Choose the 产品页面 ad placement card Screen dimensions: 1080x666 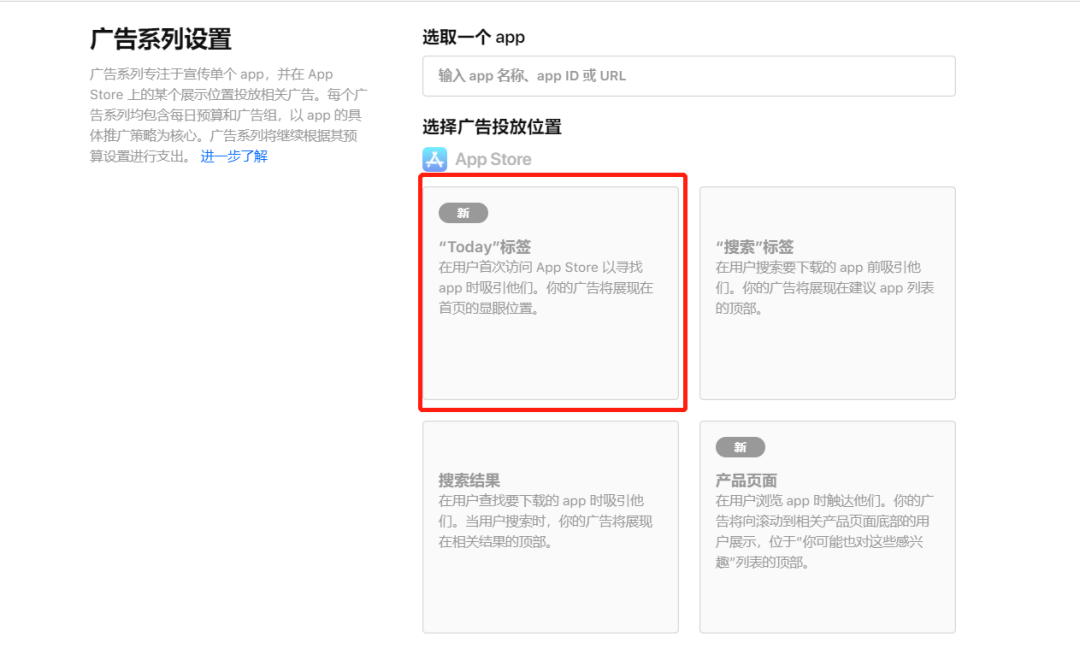827,527
